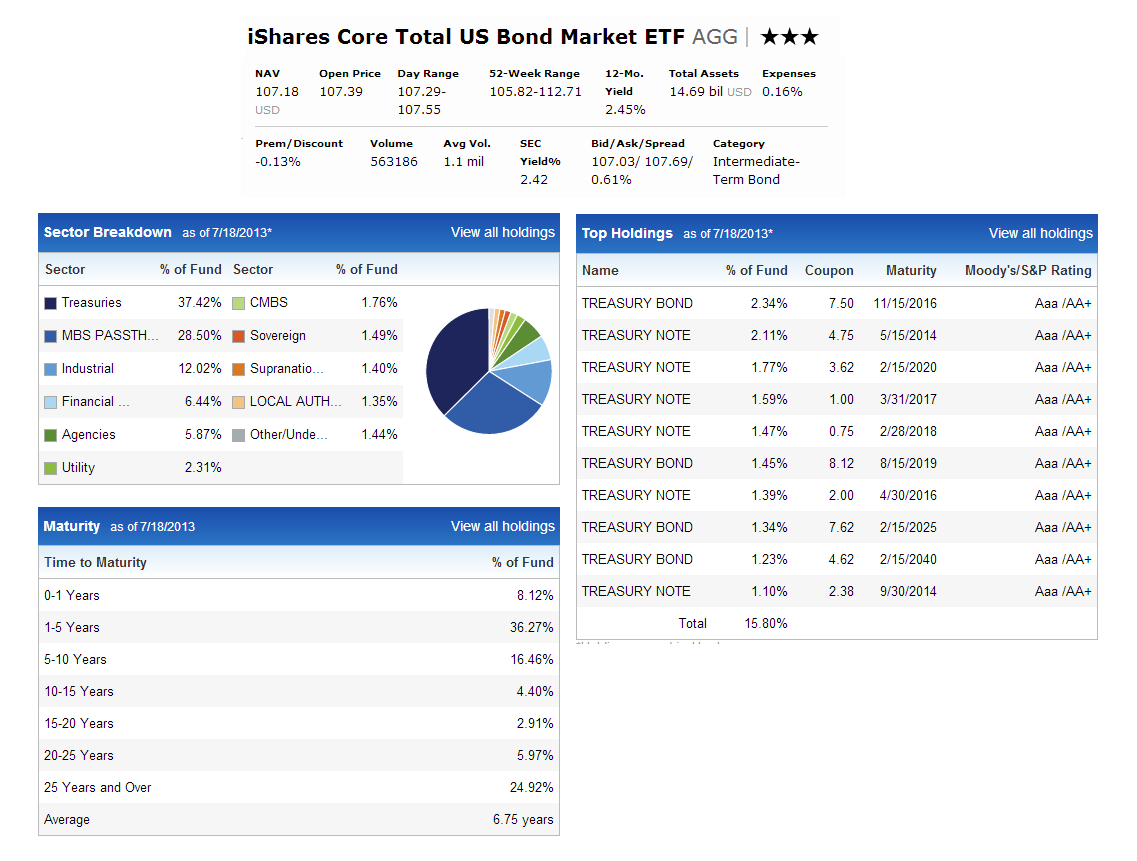Click the three-star rating icon

pyautogui.click(x=790, y=36)
